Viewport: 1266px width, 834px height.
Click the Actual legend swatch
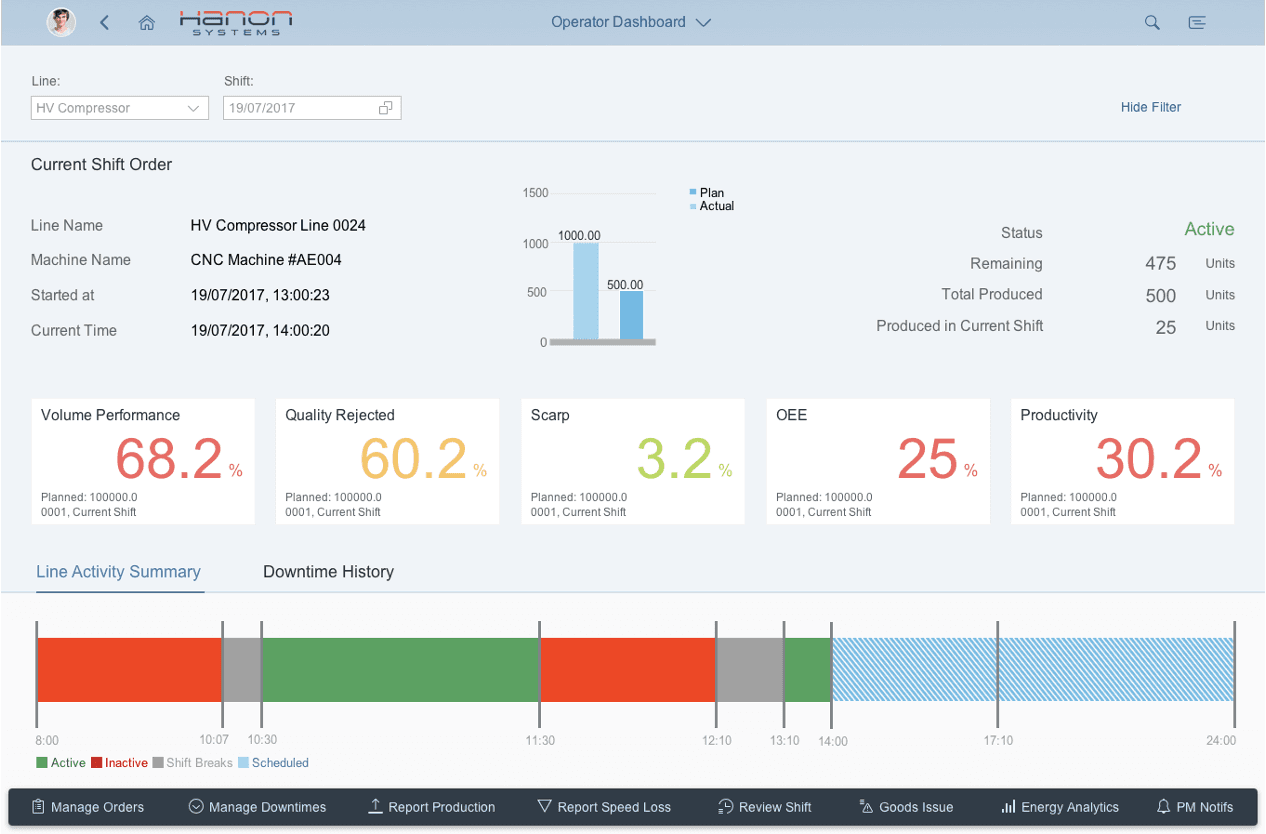[x=693, y=206]
